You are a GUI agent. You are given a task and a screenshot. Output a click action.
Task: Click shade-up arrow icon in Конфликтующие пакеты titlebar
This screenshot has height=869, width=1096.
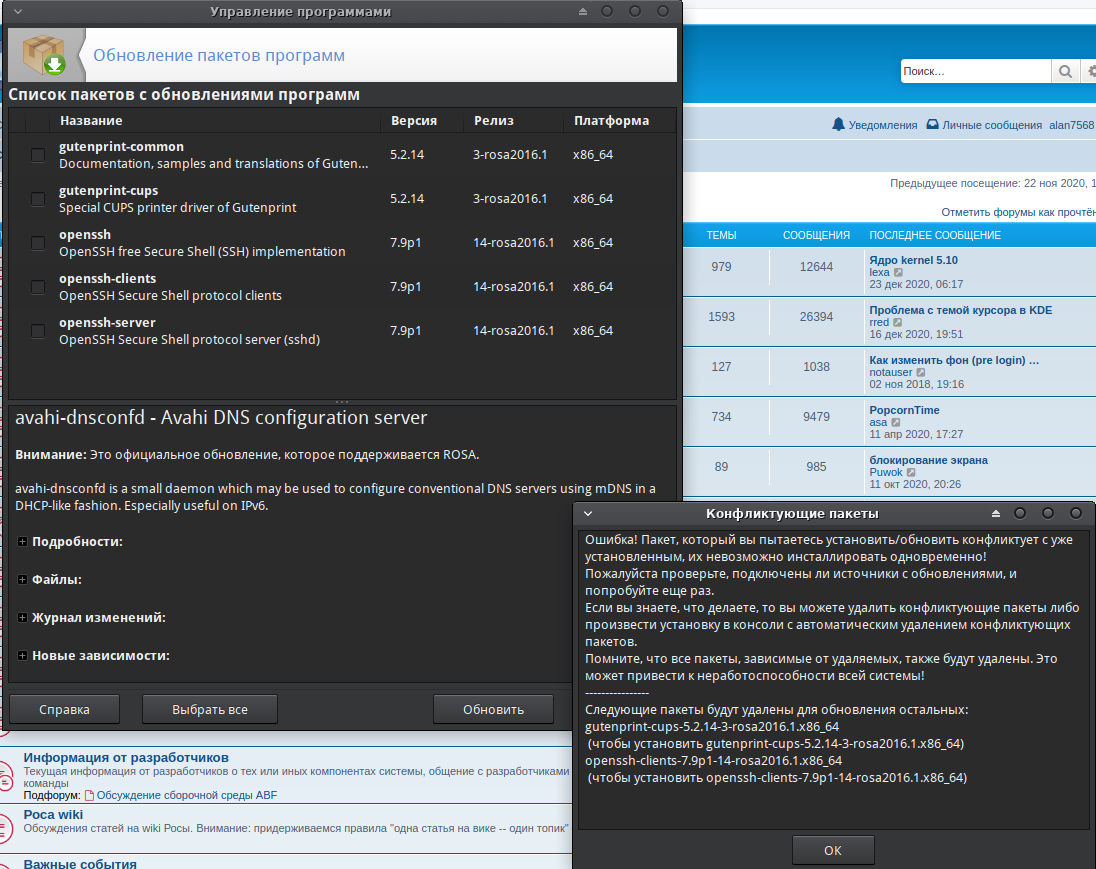click(x=996, y=514)
